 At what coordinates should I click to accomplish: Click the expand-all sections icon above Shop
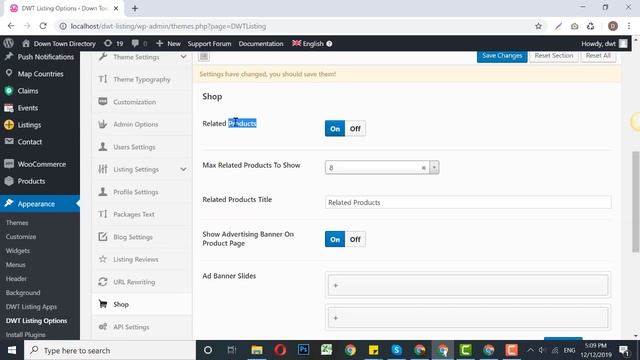click(x=204, y=56)
